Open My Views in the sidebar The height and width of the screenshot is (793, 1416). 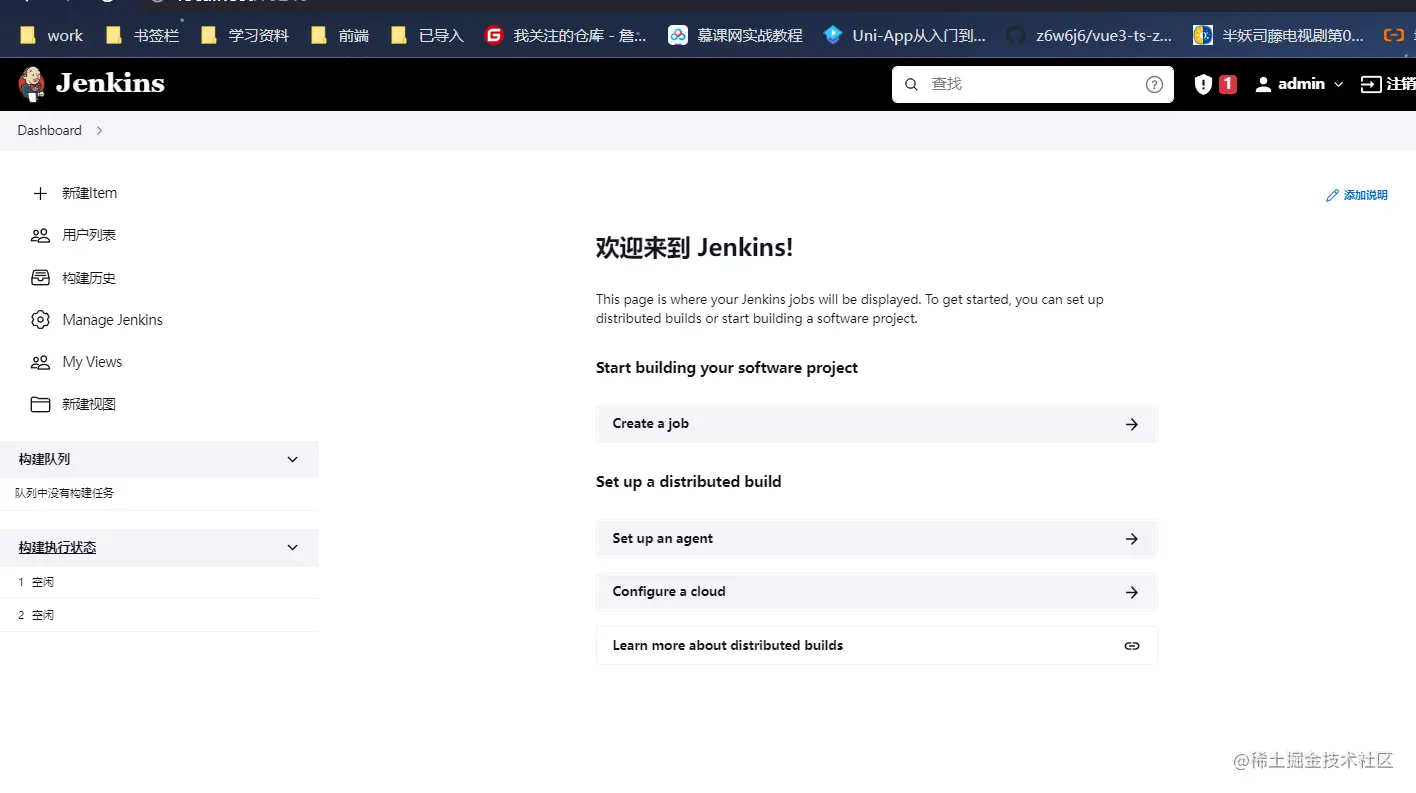[92, 362]
